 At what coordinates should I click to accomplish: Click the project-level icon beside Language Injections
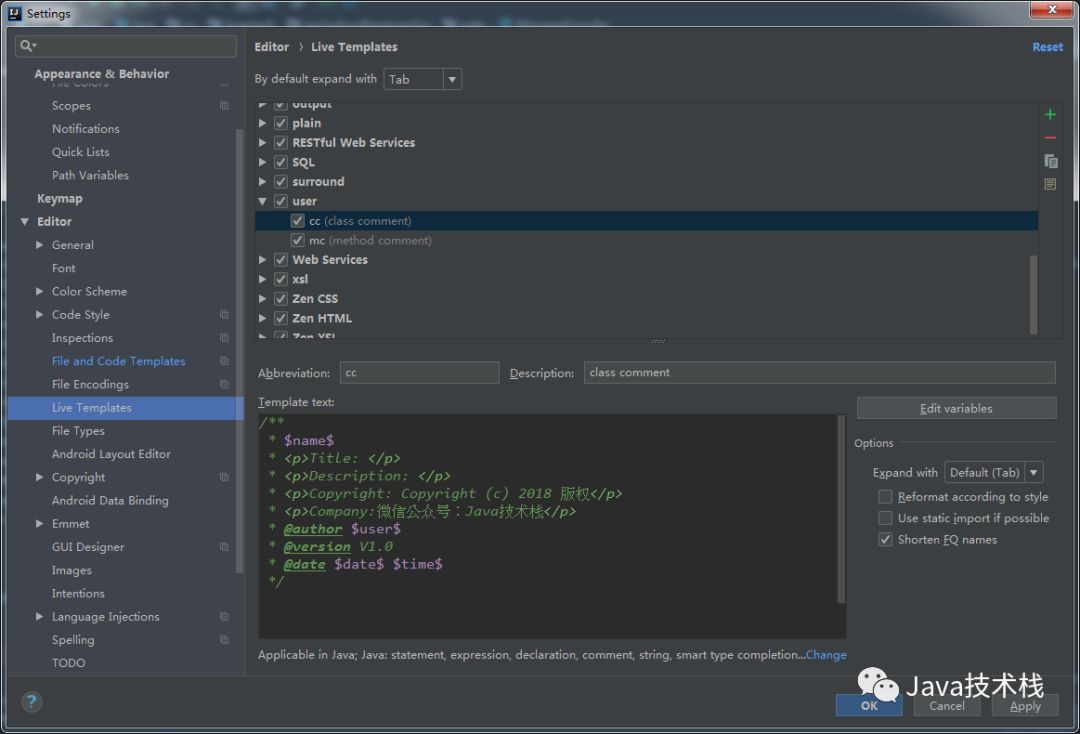coord(224,616)
